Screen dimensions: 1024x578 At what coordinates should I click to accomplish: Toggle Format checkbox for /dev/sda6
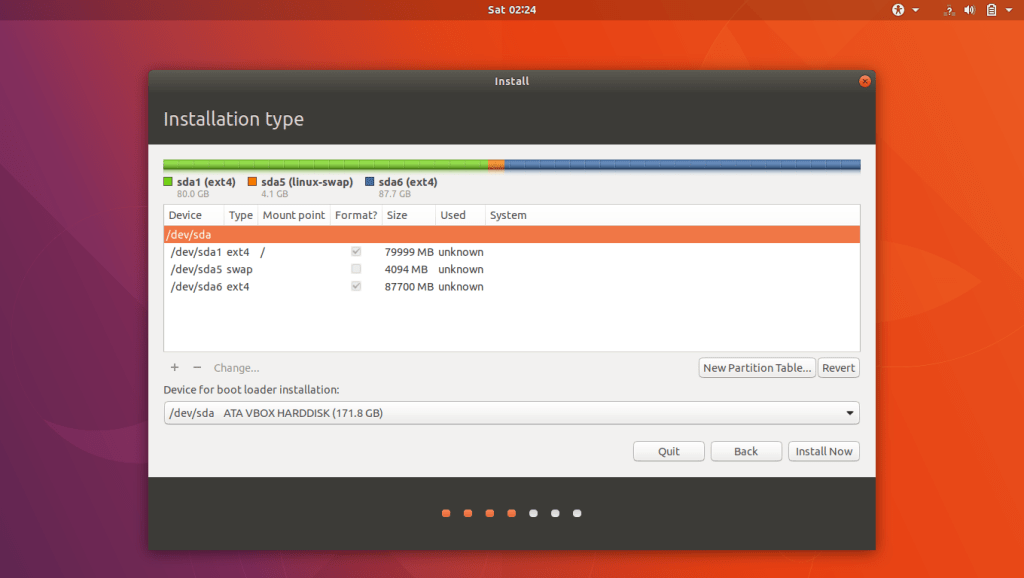[x=356, y=286]
